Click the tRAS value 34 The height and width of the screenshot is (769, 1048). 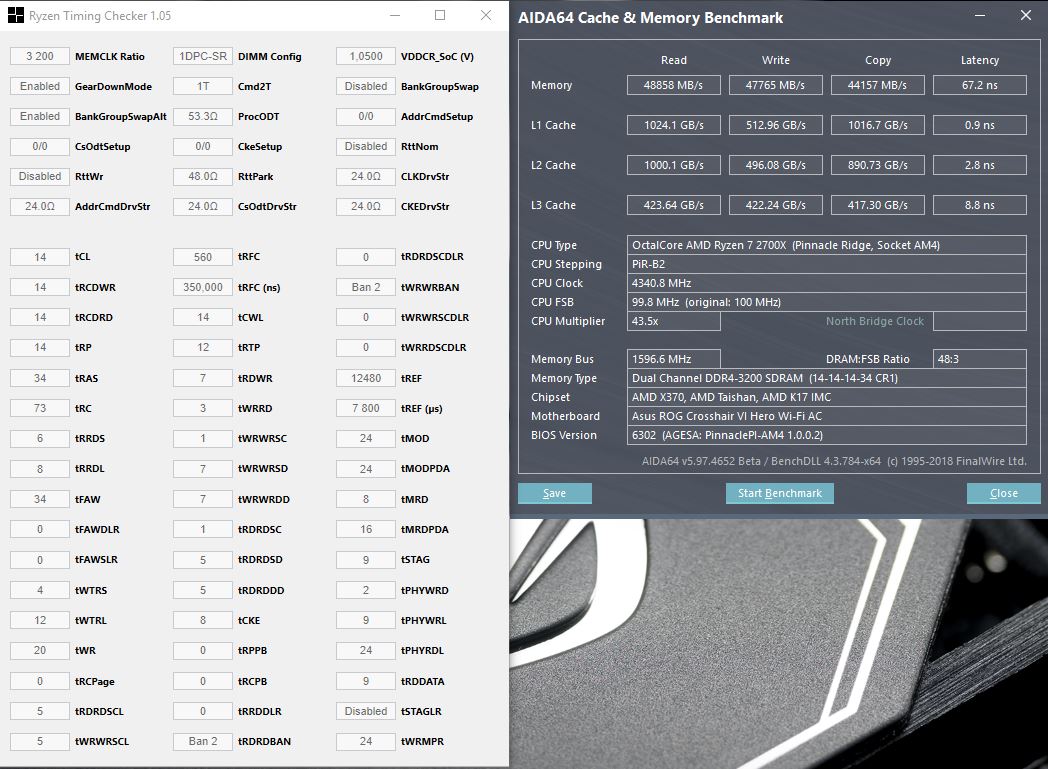click(x=40, y=378)
